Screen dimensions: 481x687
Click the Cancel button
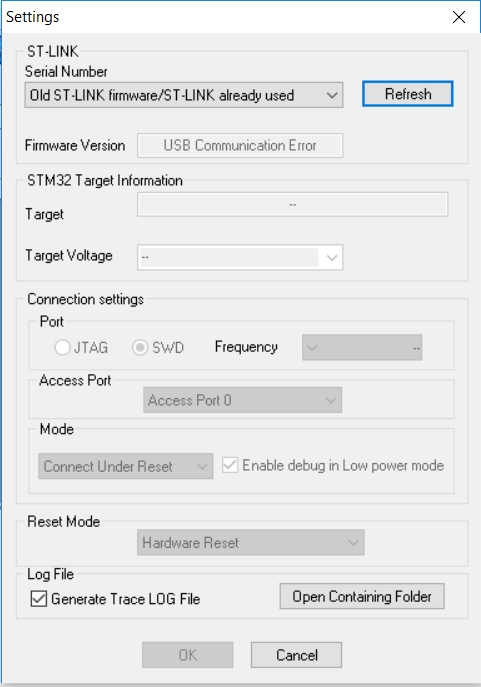pos(297,655)
